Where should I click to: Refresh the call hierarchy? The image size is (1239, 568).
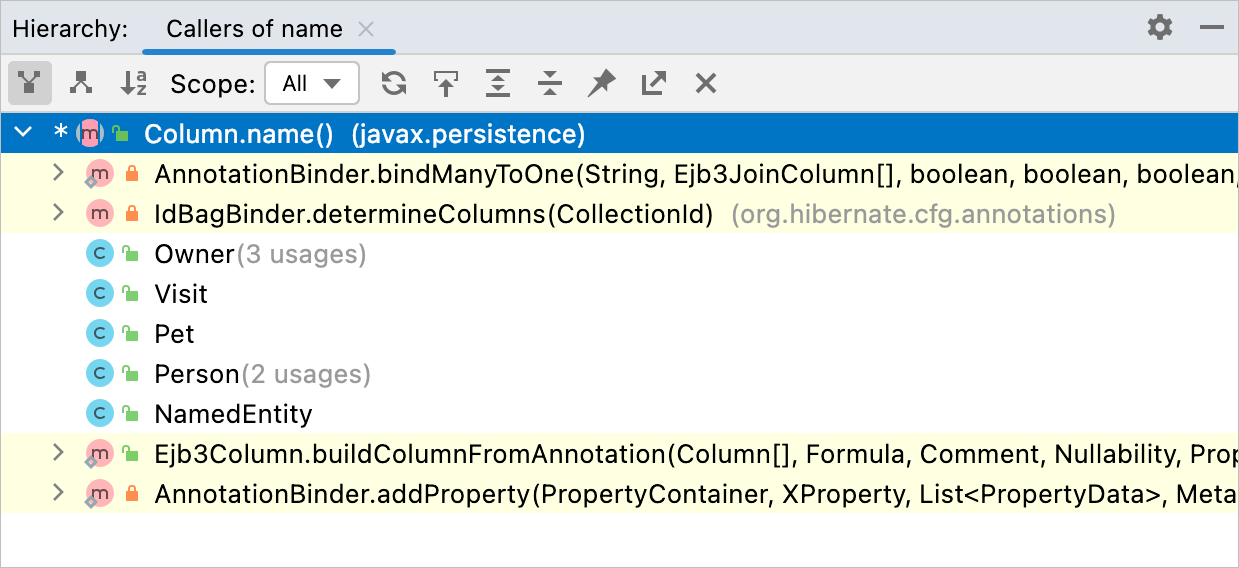[394, 84]
